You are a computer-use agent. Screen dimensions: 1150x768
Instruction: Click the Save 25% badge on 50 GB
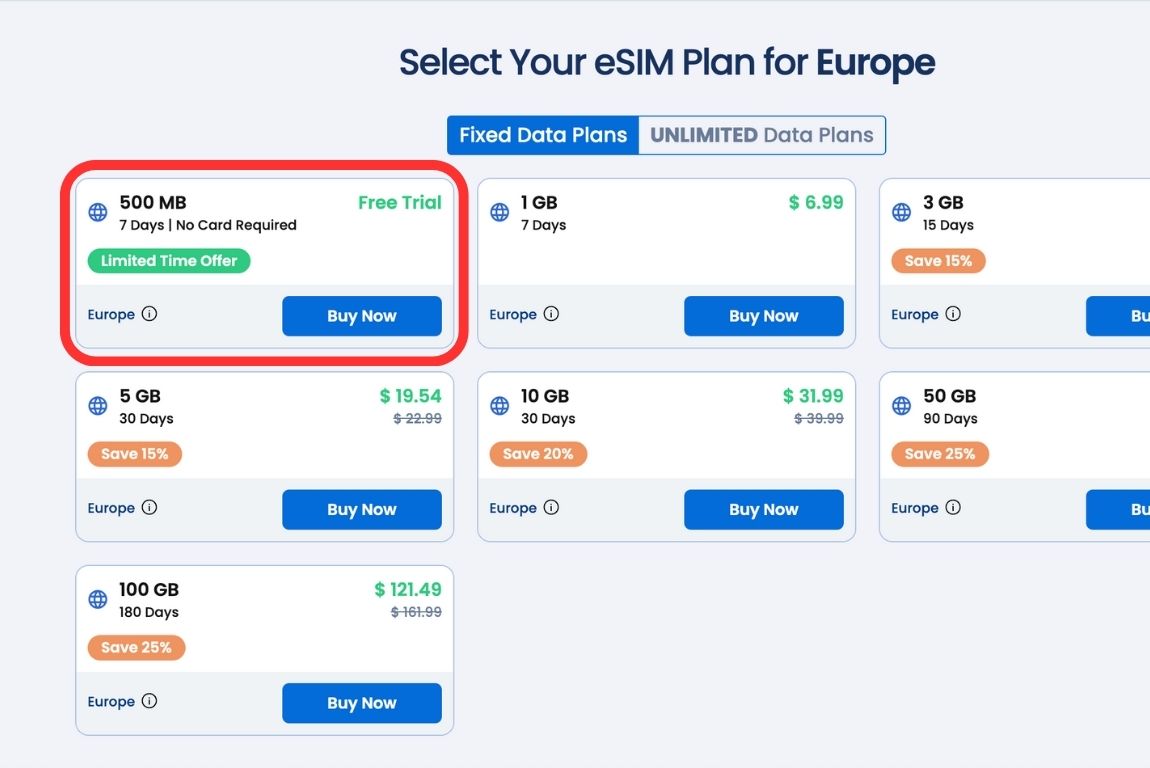click(940, 454)
